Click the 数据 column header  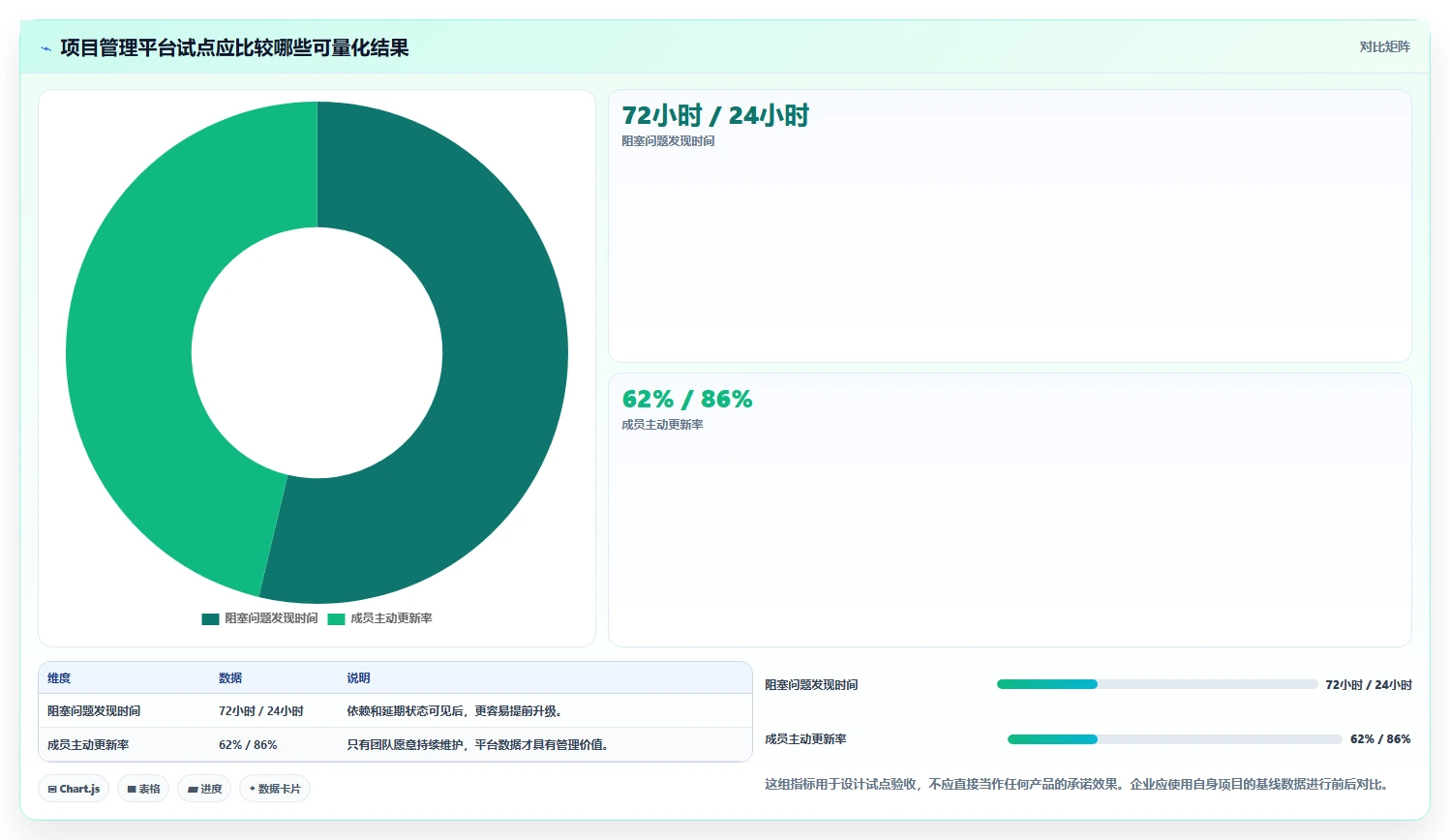point(230,678)
